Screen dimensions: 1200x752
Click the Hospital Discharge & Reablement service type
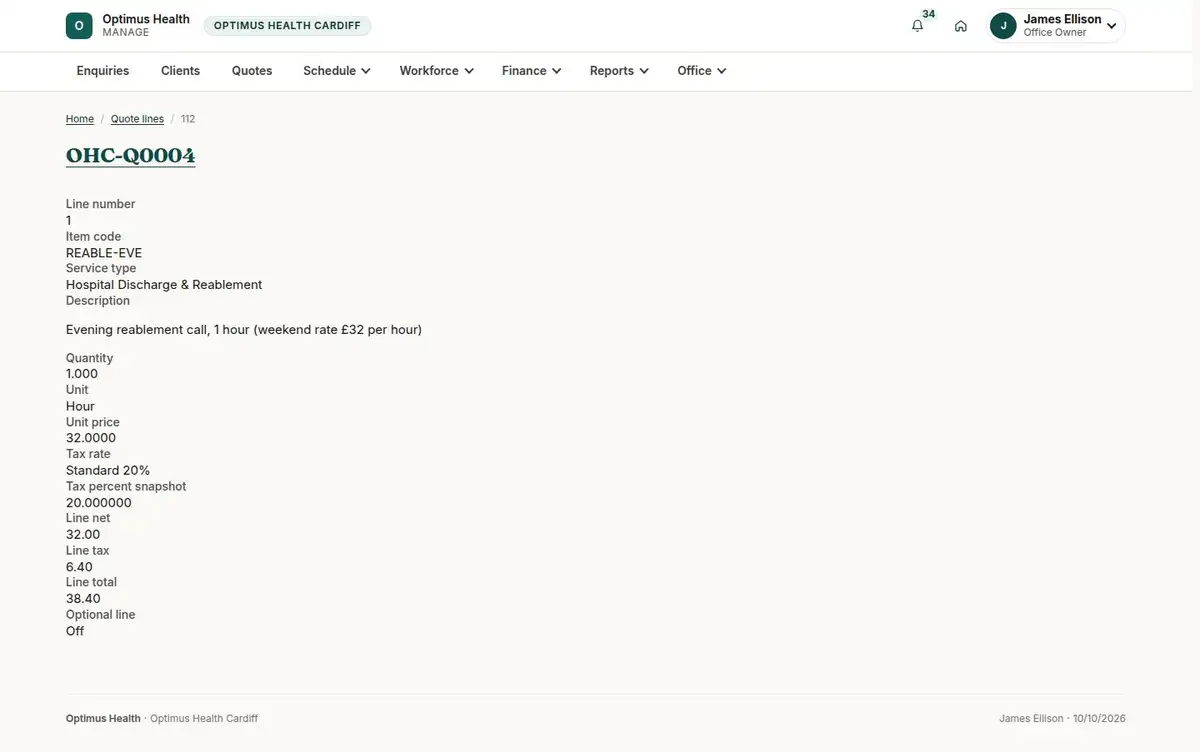coord(164,285)
